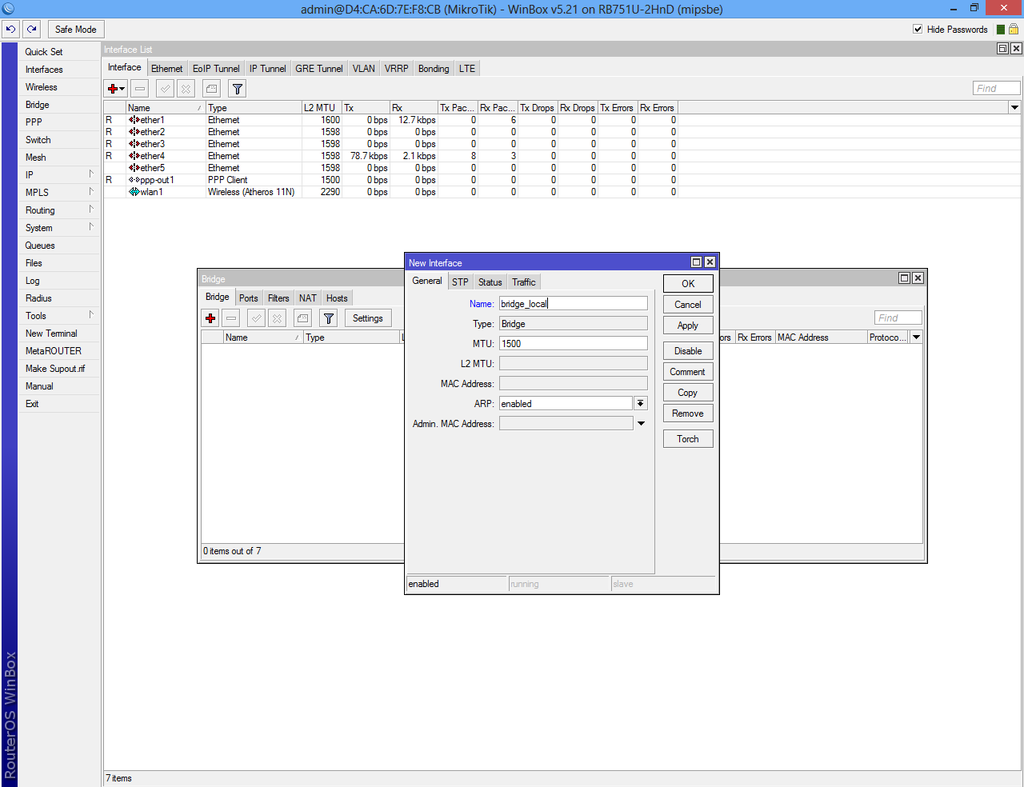Viewport: 1024px width, 787px height.
Task: Click the redo arrow icon
Action: 31,29
